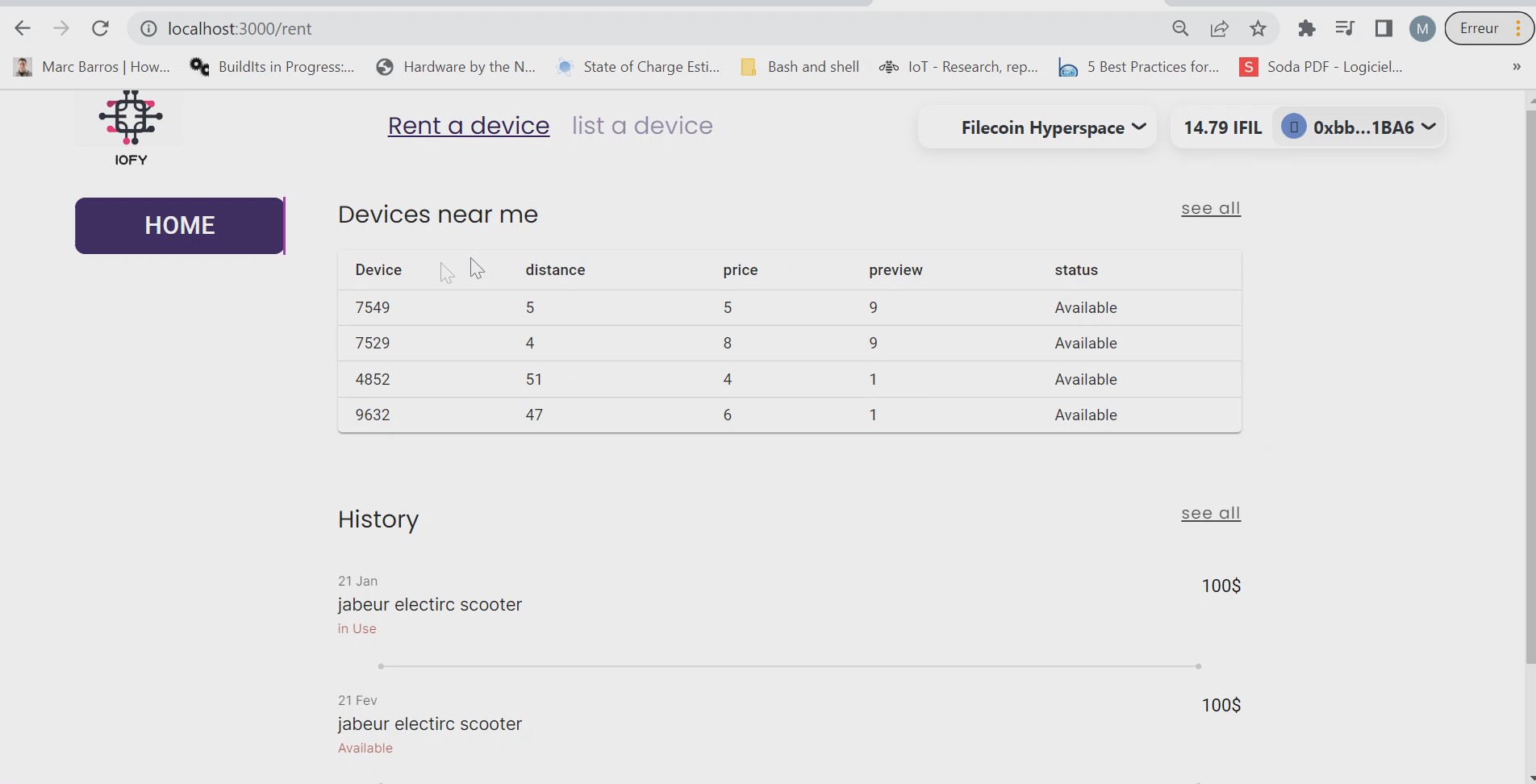
Task: Click see all for Devices near me
Action: (1210, 209)
